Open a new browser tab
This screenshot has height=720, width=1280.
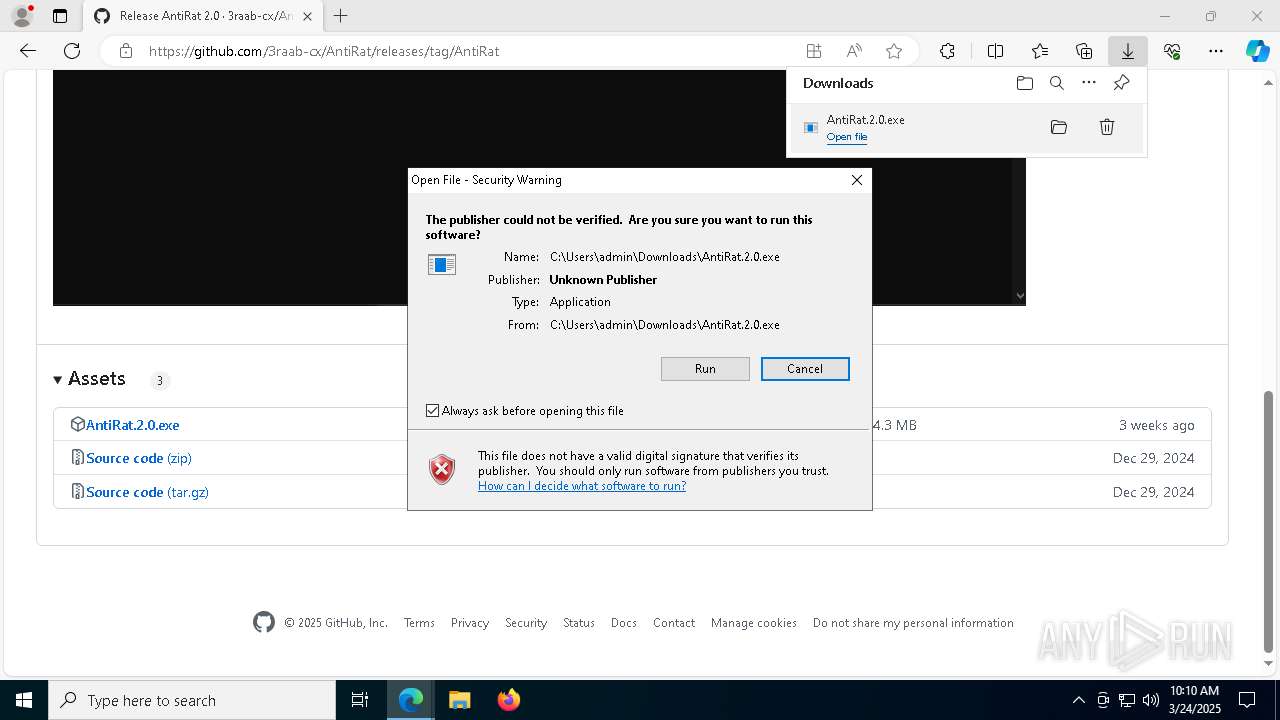341,16
